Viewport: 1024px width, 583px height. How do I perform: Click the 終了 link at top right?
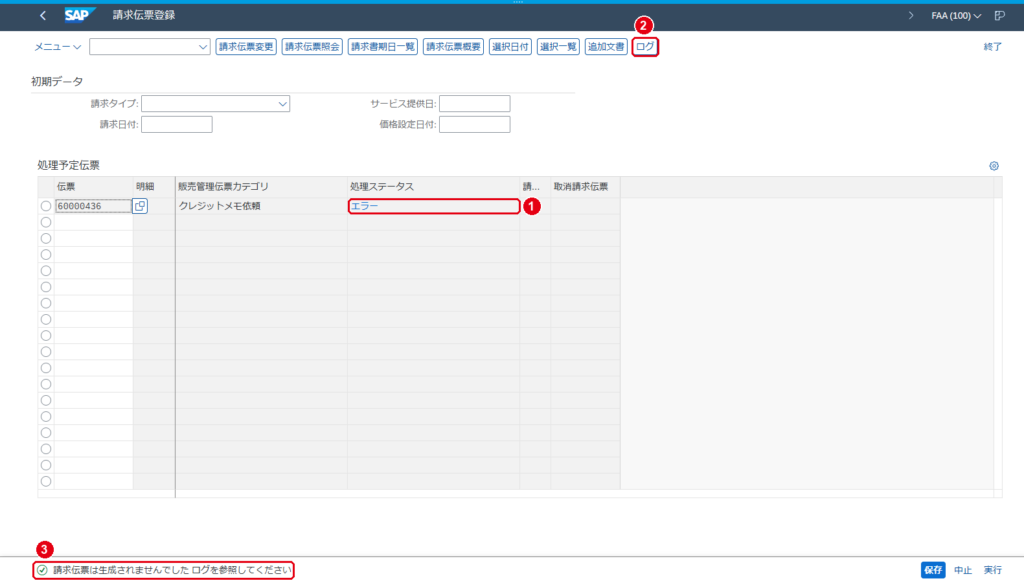pyautogui.click(x=993, y=47)
